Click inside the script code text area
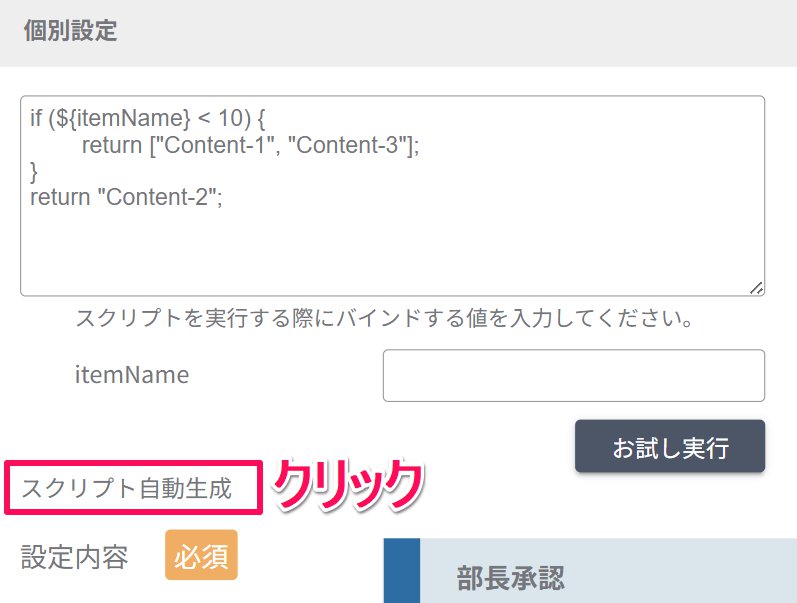Screen dimensions: 797x603 point(392,196)
